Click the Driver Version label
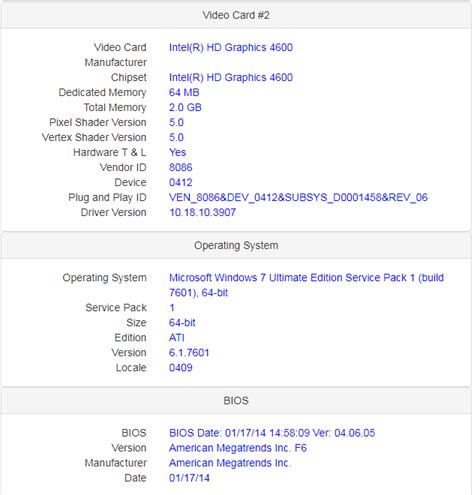This screenshot has height=495, width=474. [x=114, y=213]
